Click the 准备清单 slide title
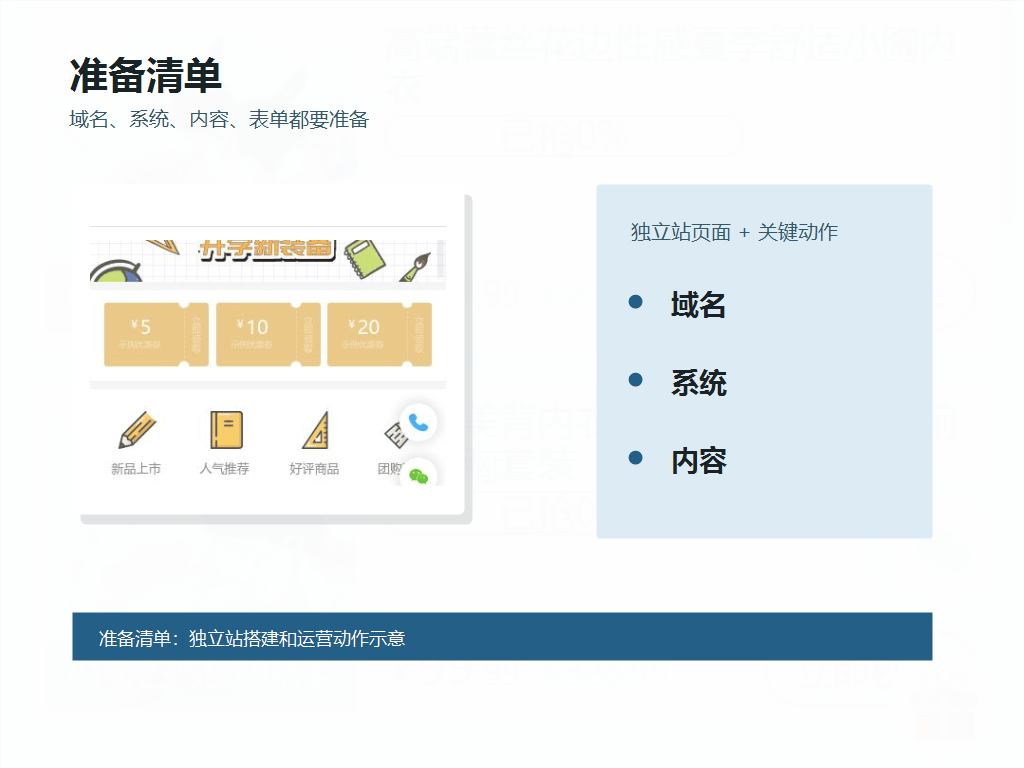The height and width of the screenshot is (768, 1024). tap(146, 76)
